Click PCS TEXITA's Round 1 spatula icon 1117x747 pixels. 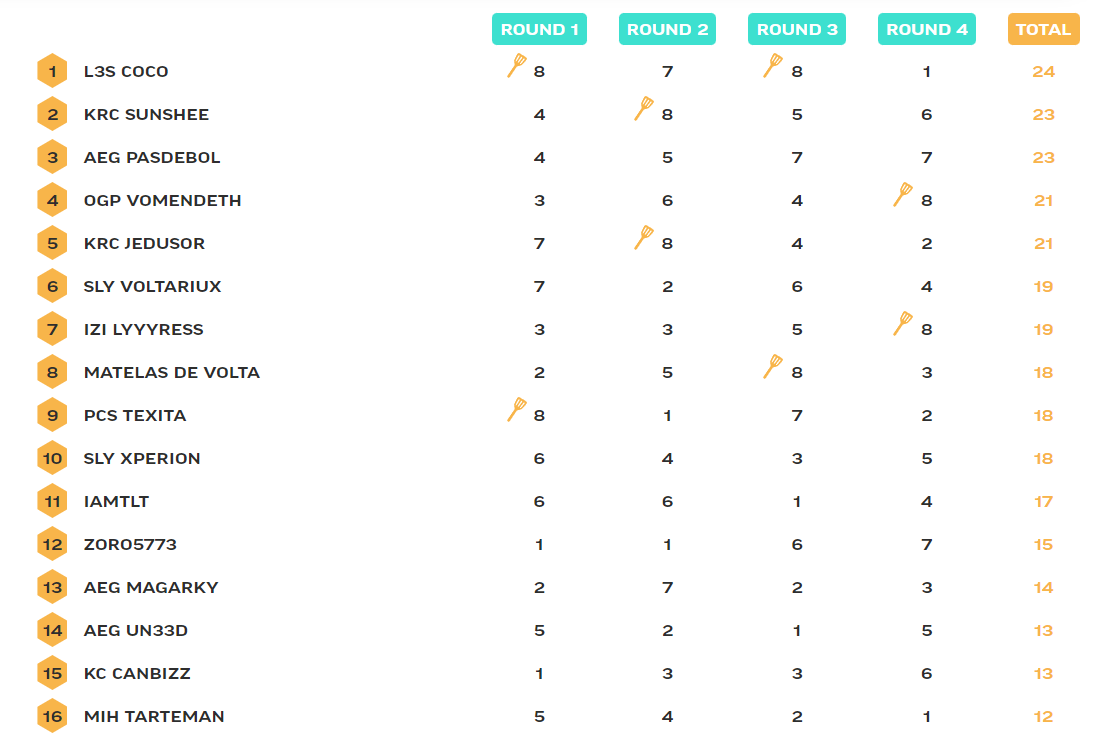(x=517, y=410)
